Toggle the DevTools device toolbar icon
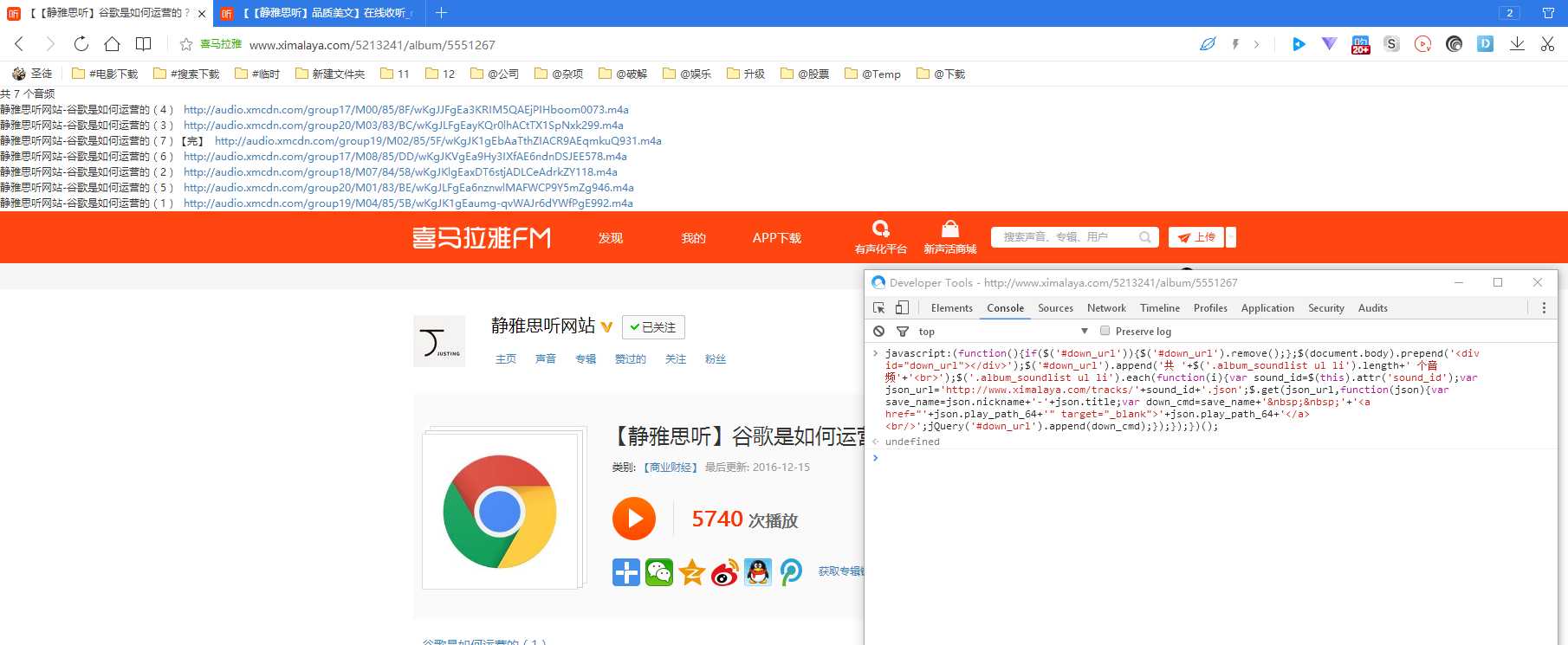This screenshot has height=645, width=1568. pyautogui.click(x=902, y=308)
